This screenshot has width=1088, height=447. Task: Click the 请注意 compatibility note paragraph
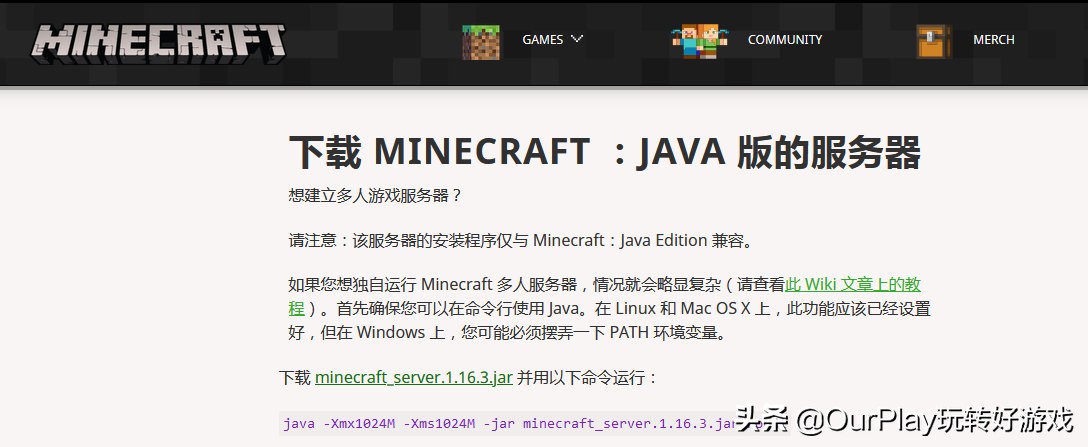click(x=521, y=241)
